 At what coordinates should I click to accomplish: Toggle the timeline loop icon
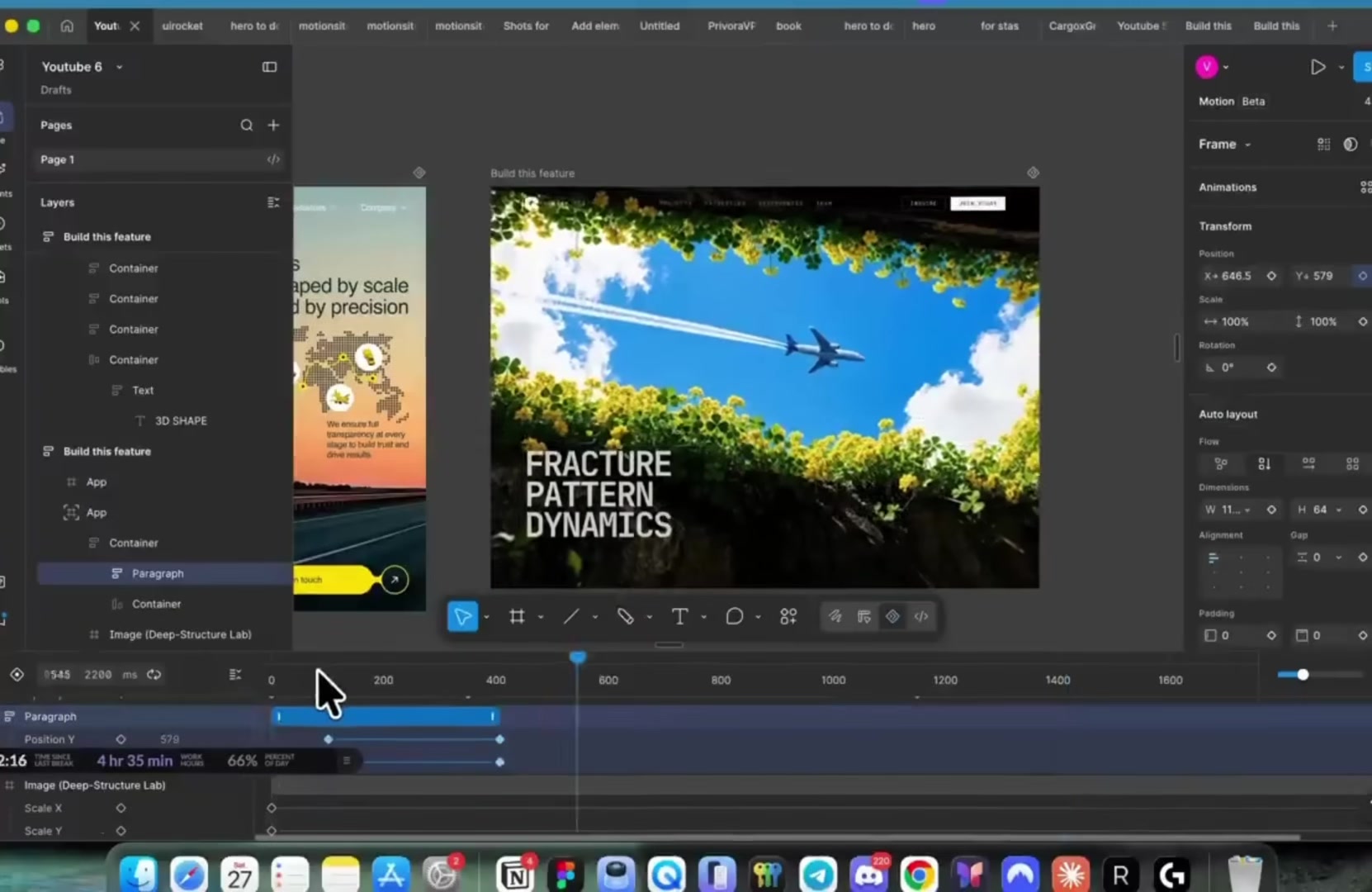click(154, 675)
